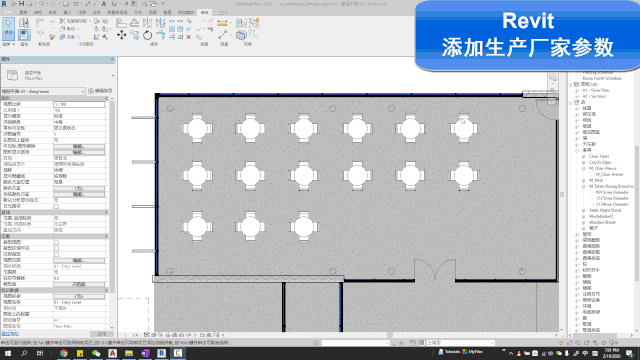Click the View Range edit button
The width and height of the screenshot is (640, 360).
79,260
